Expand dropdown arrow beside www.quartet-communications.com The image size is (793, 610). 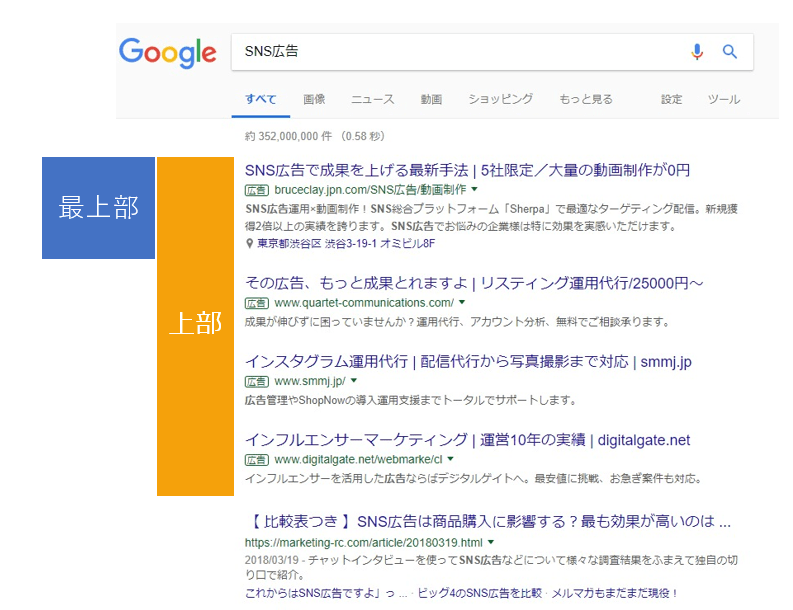pyautogui.click(x=462, y=303)
